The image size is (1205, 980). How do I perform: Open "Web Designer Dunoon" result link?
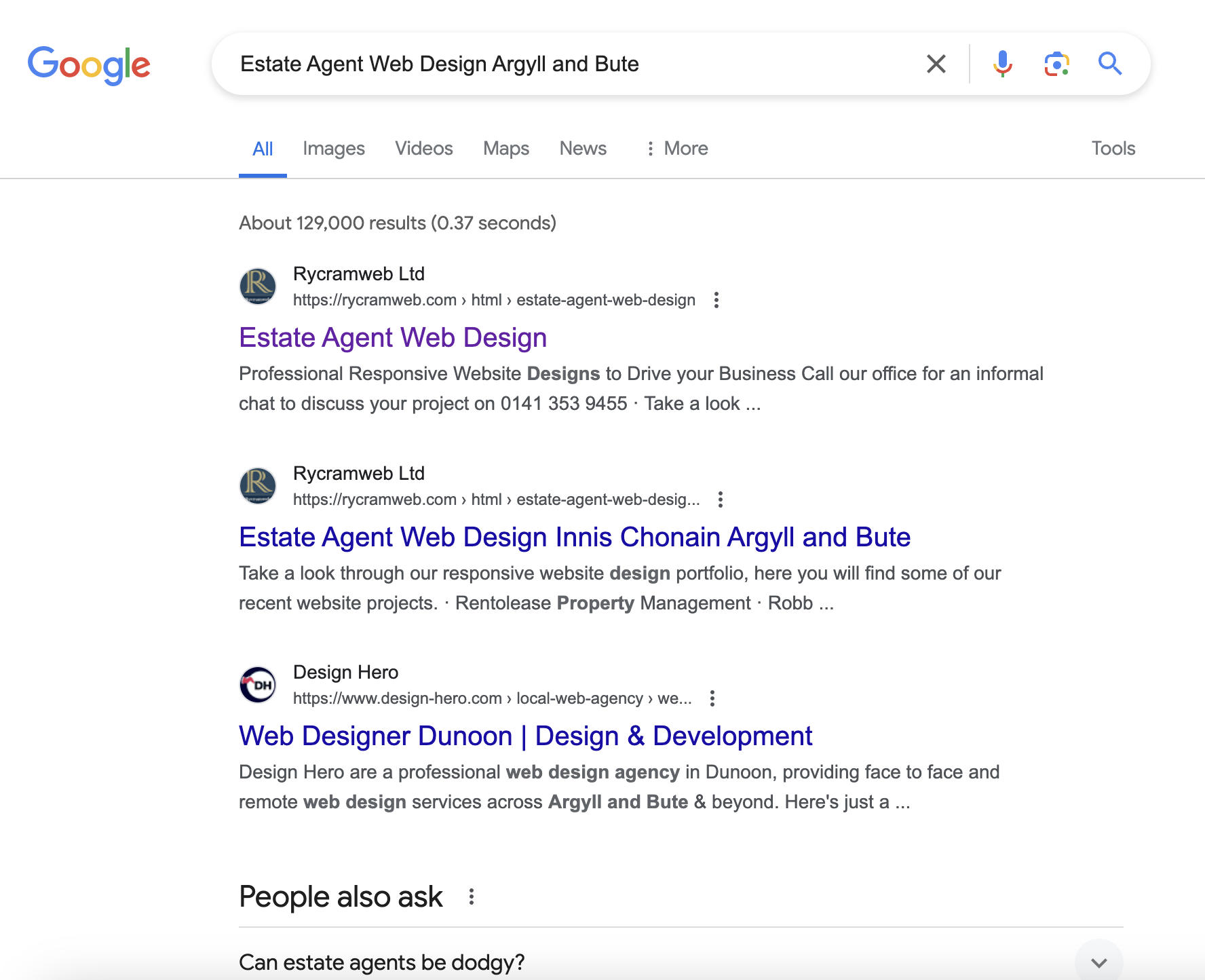[x=525, y=736]
